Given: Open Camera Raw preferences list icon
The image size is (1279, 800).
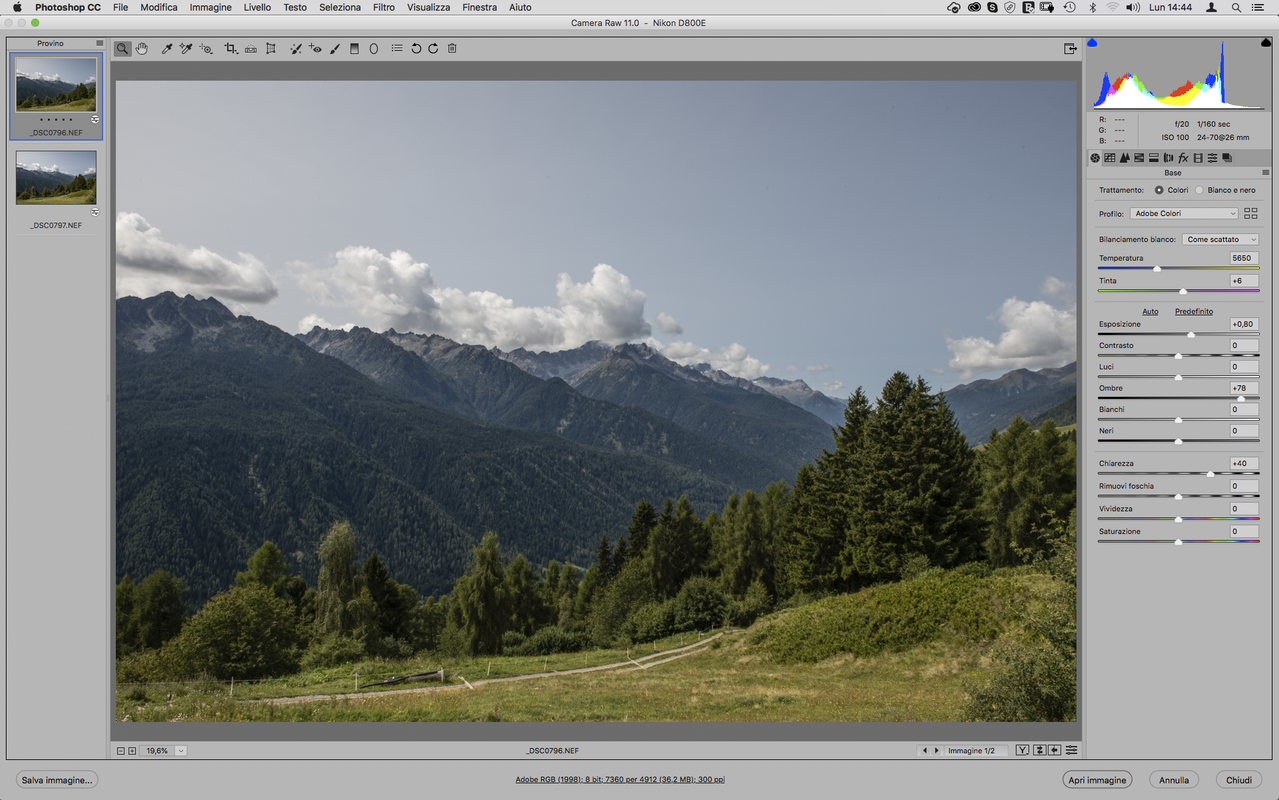Looking at the screenshot, I should [397, 48].
